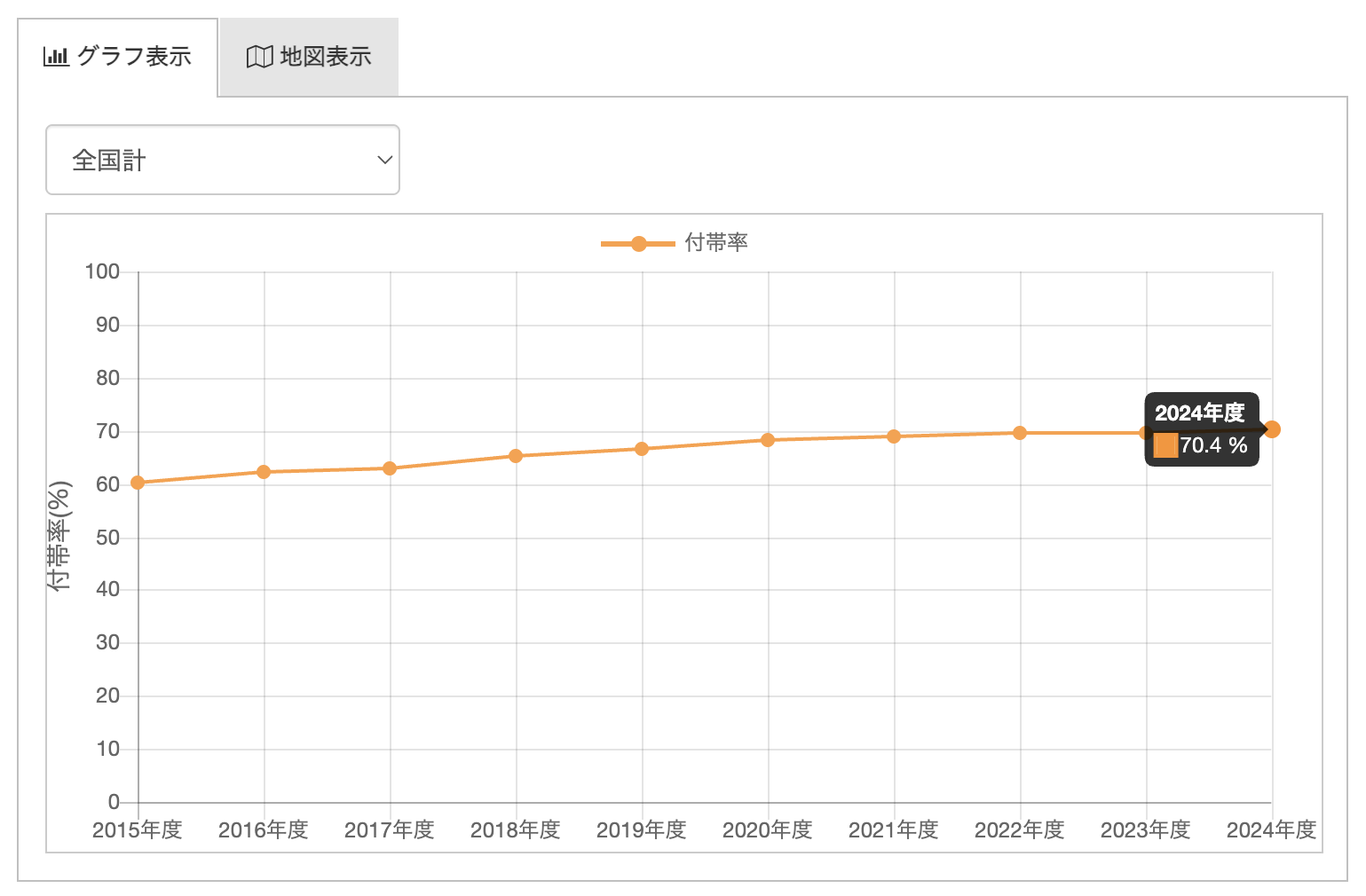Click the bar chart icon on グラフ表示 tab
Viewport: 1366px width, 896px height.
(x=56, y=57)
